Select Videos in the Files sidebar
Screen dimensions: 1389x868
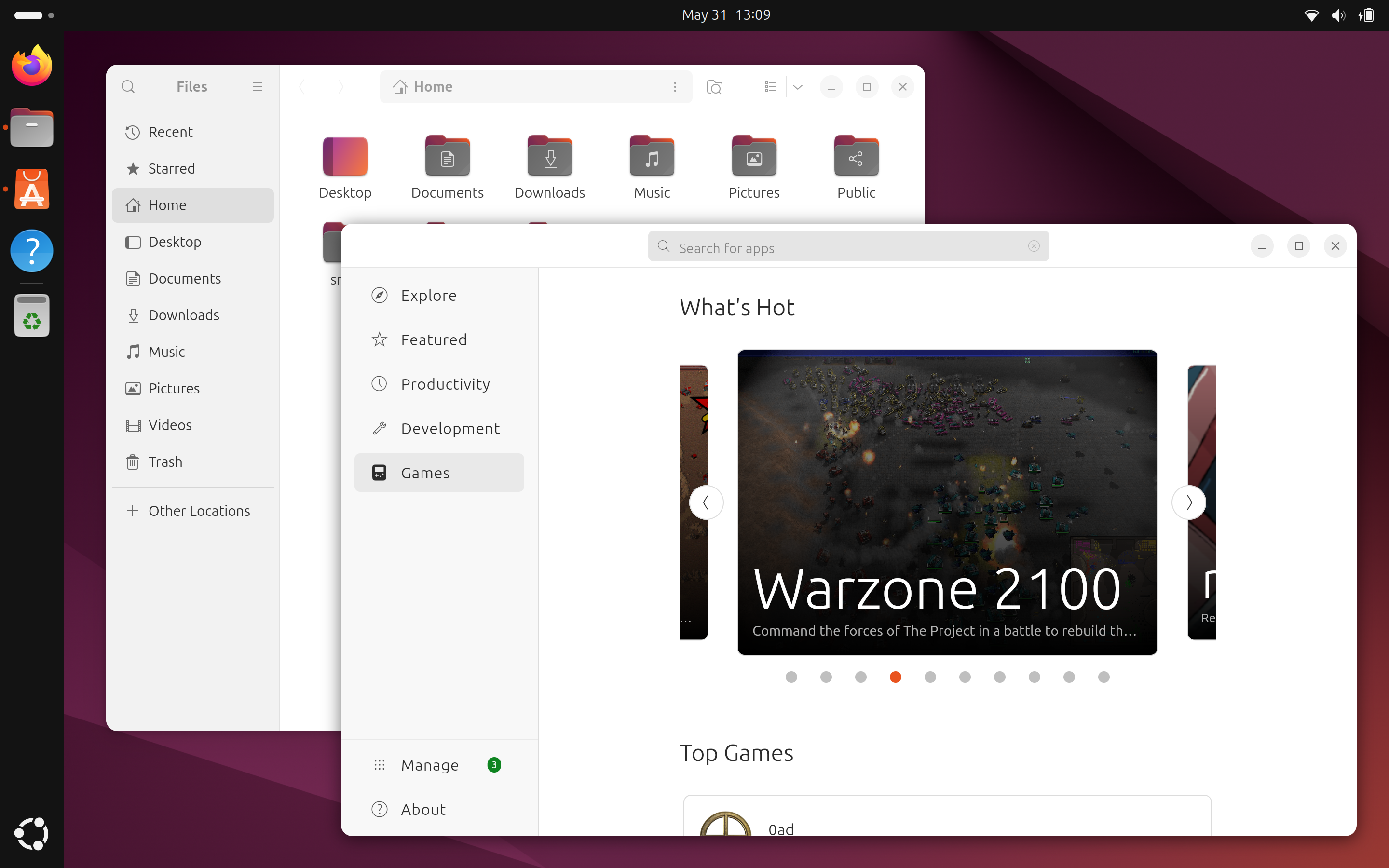pos(193,425)
